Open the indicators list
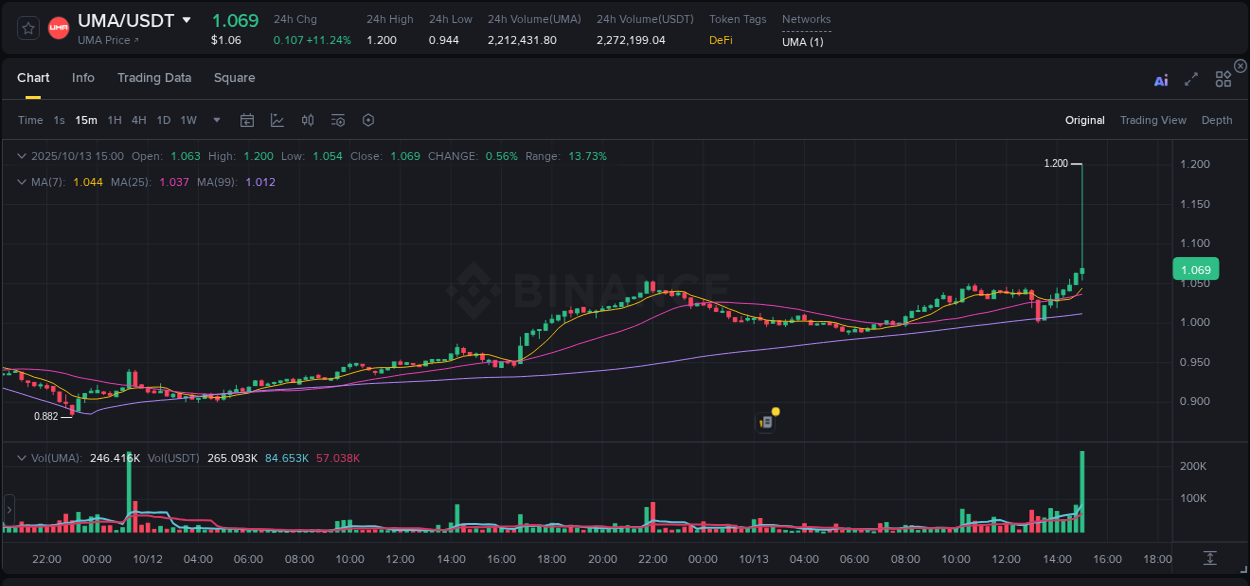 [337, 120]
